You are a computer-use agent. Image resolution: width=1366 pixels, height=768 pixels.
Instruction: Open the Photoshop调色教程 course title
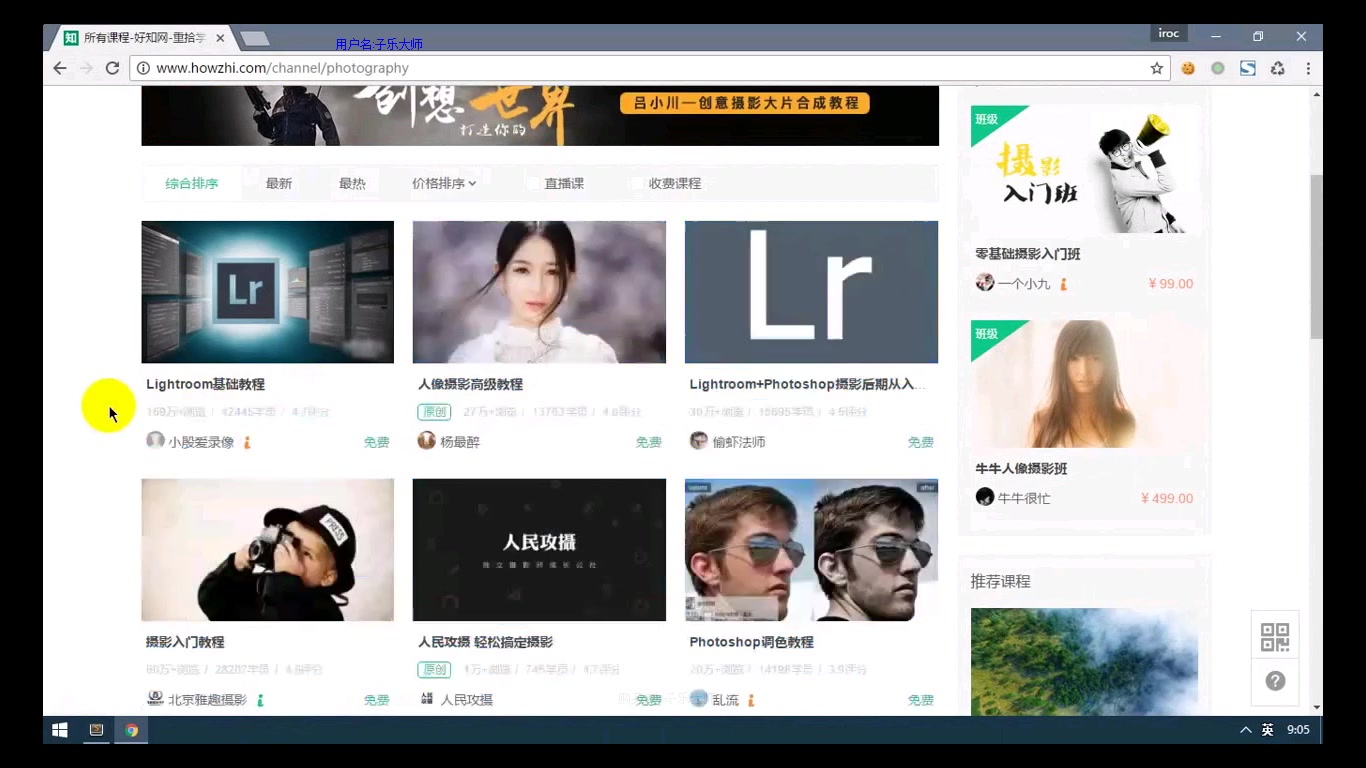(752, 642)
